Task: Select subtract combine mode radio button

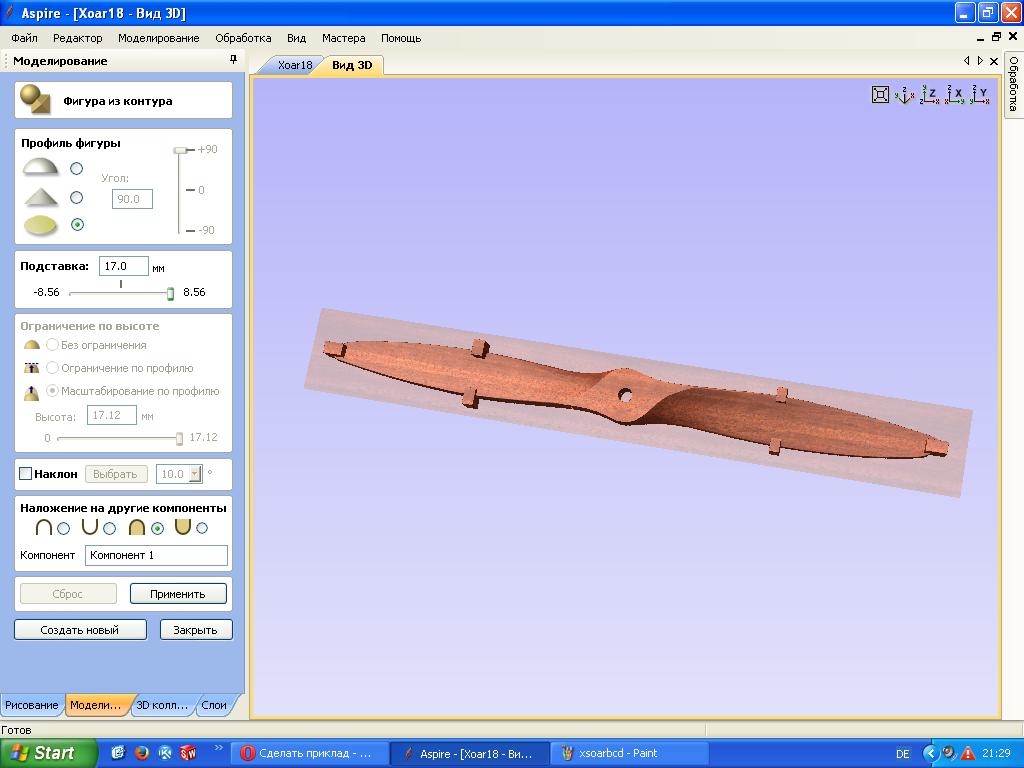Action: tap(110, 528)
